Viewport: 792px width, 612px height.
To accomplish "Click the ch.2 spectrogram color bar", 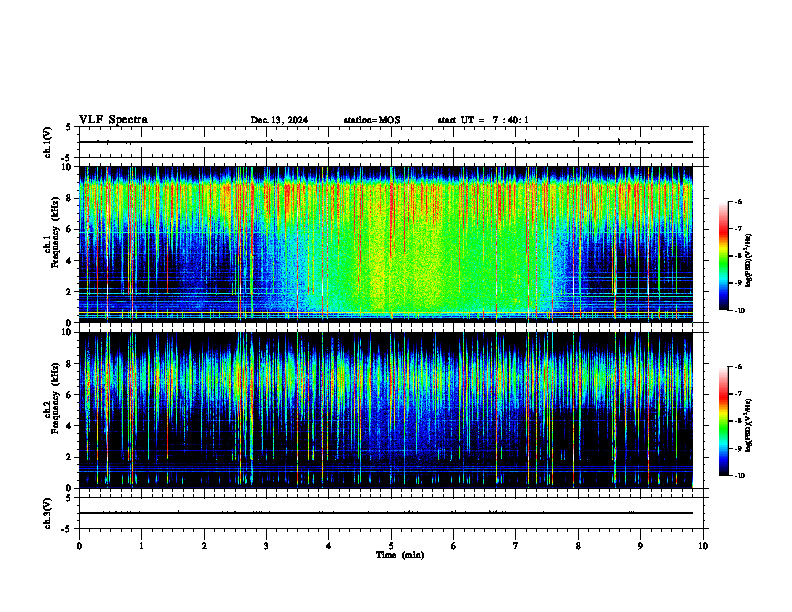I will pos(723,421).
